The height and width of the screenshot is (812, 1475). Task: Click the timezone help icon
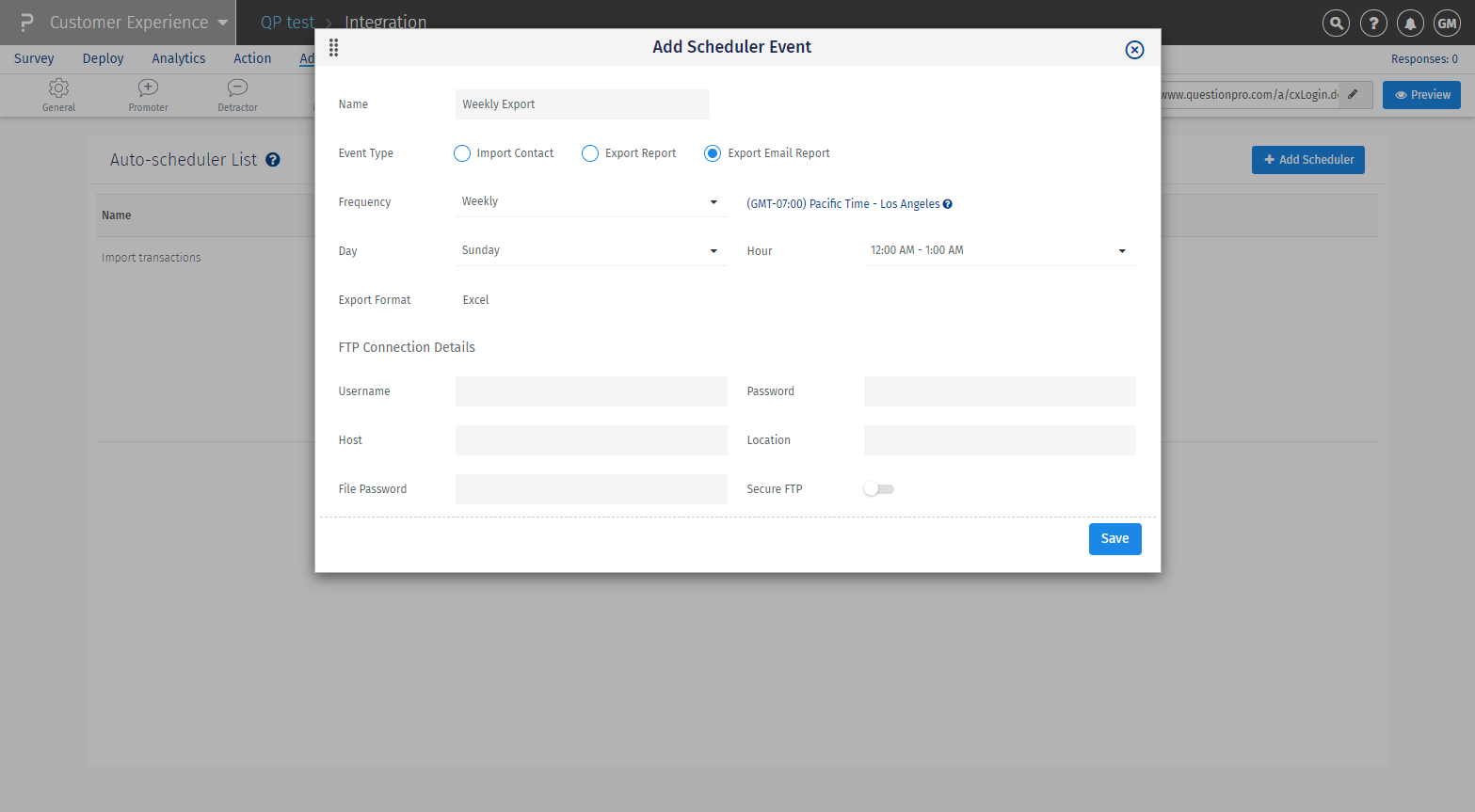pyautogui.click(x=948, y=204)
